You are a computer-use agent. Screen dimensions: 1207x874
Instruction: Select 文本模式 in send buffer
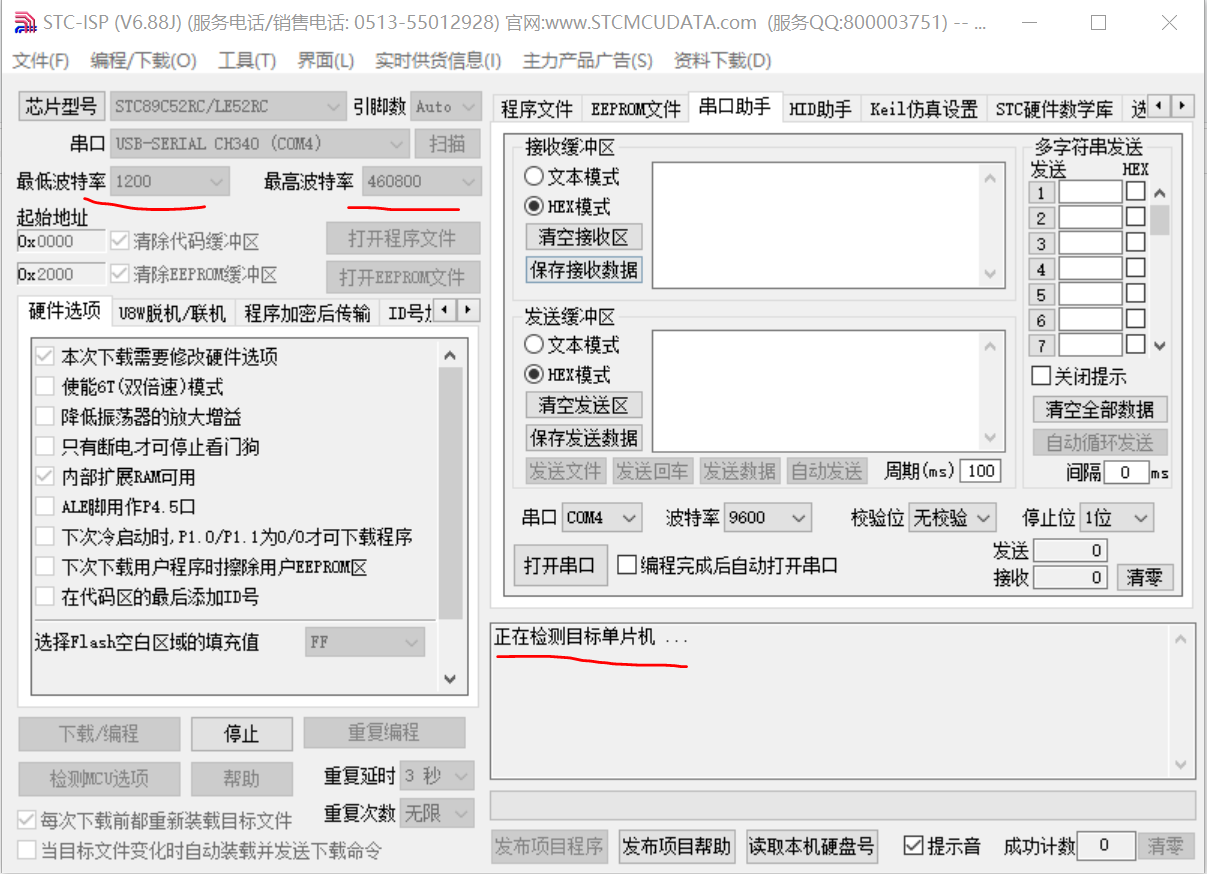572,345
